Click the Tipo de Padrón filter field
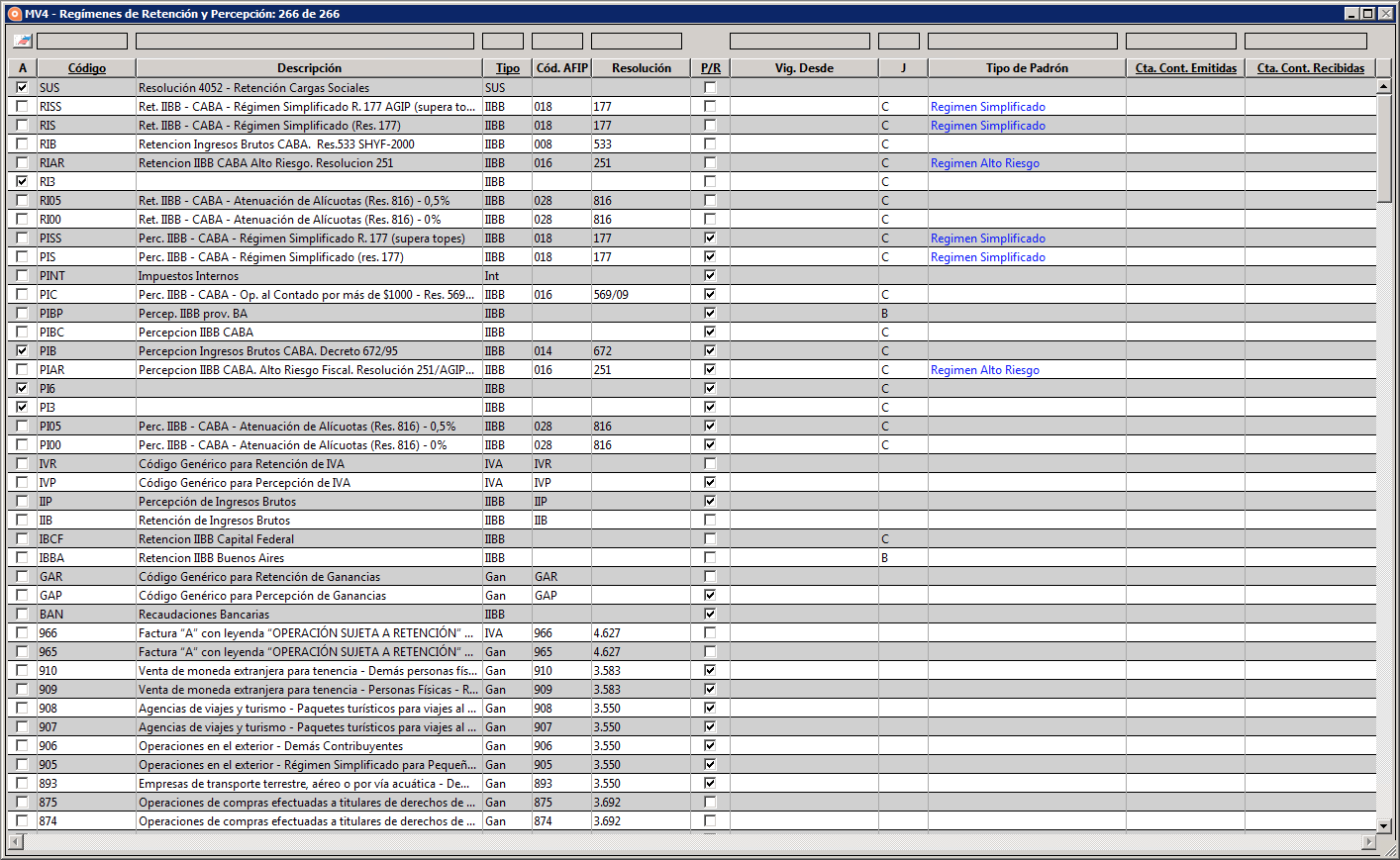 point(1023,41)
